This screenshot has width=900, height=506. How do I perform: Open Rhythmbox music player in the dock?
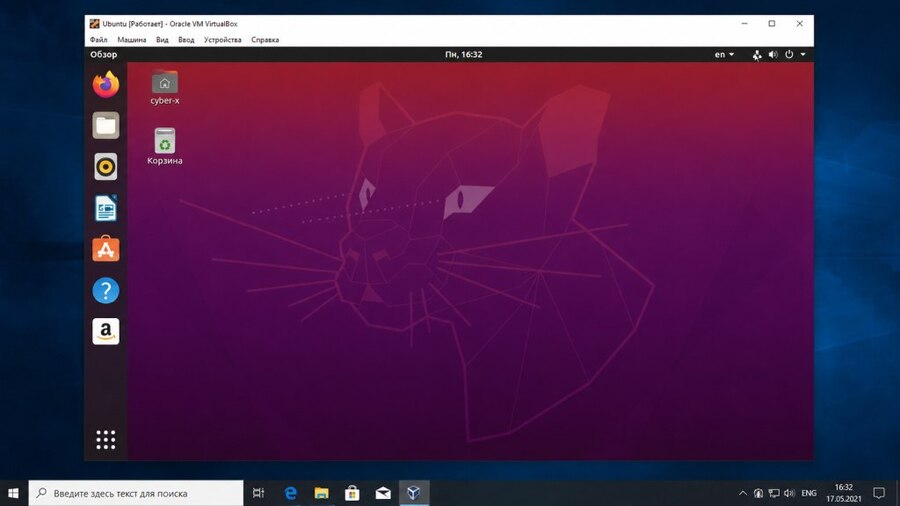coord(106,167)
